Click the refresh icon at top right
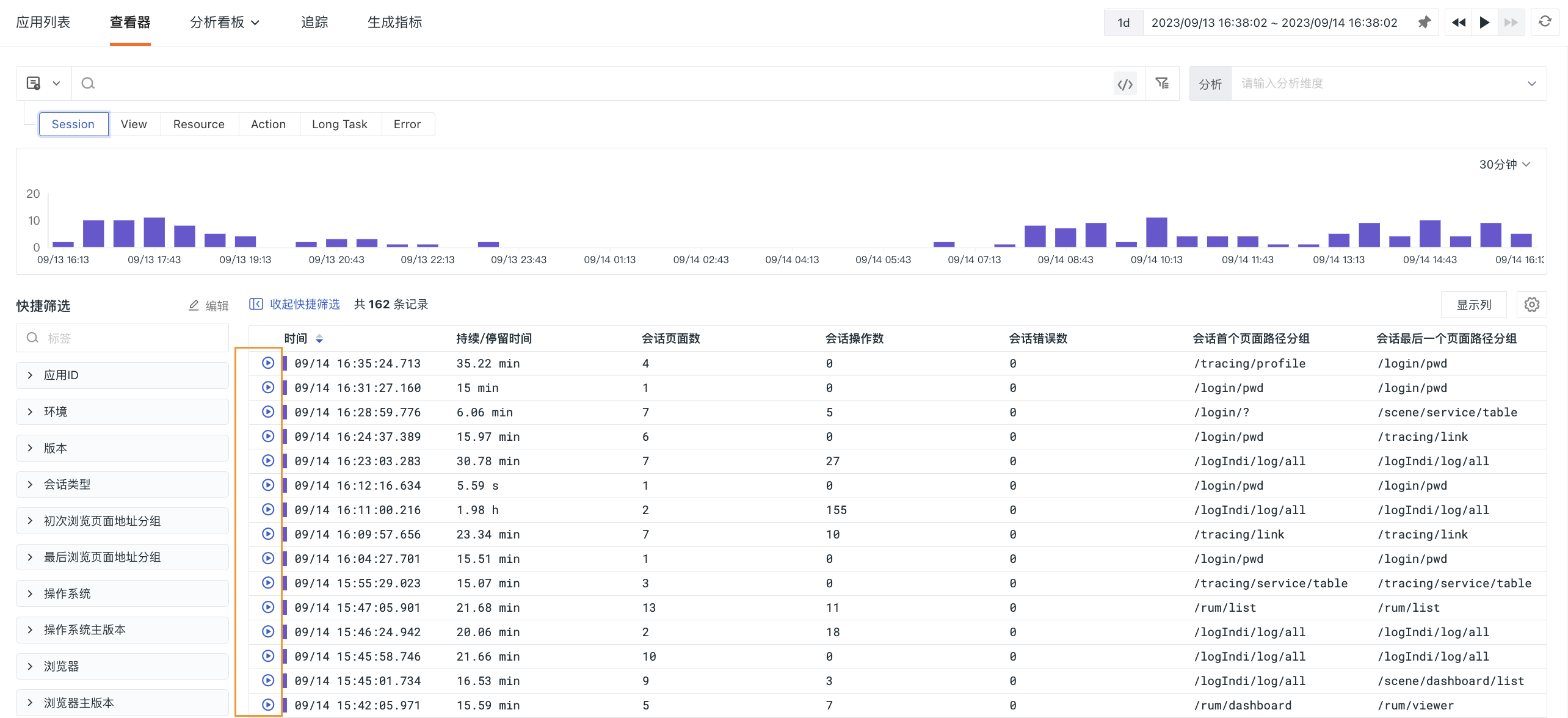Viewport: 1568px width, 718px height. pyautogui.click(x=1545, y=22)
